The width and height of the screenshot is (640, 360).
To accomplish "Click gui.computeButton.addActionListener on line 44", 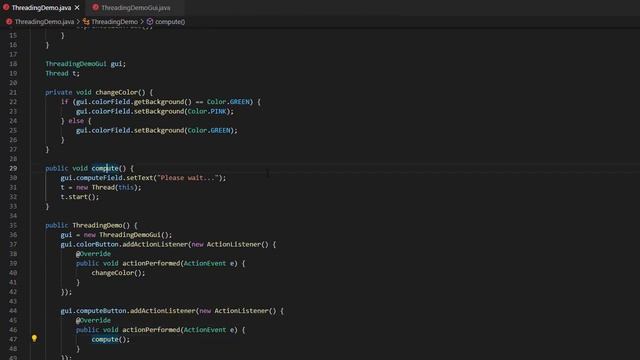I will coord(128,311).
